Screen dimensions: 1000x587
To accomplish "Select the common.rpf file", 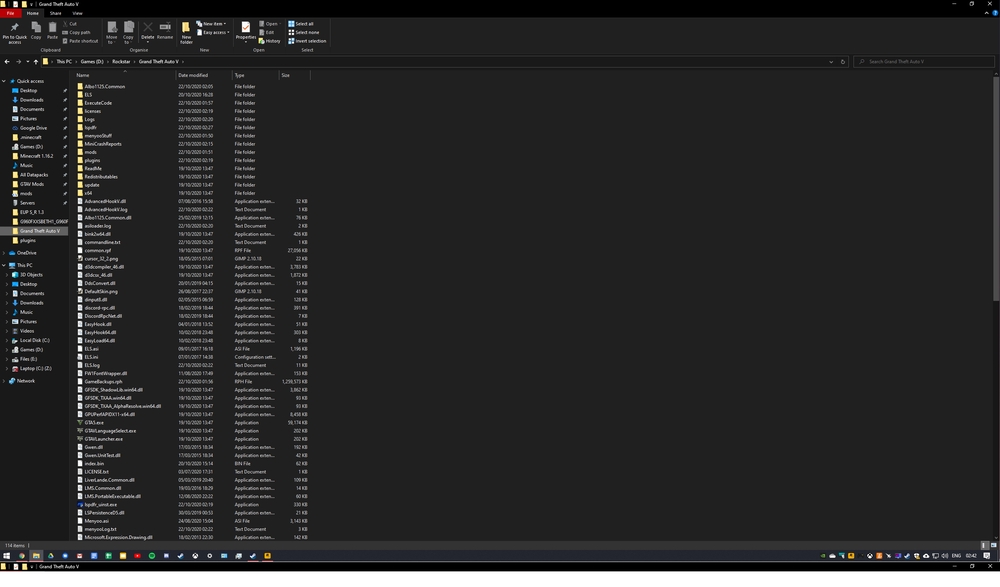I will click(97, 251).
